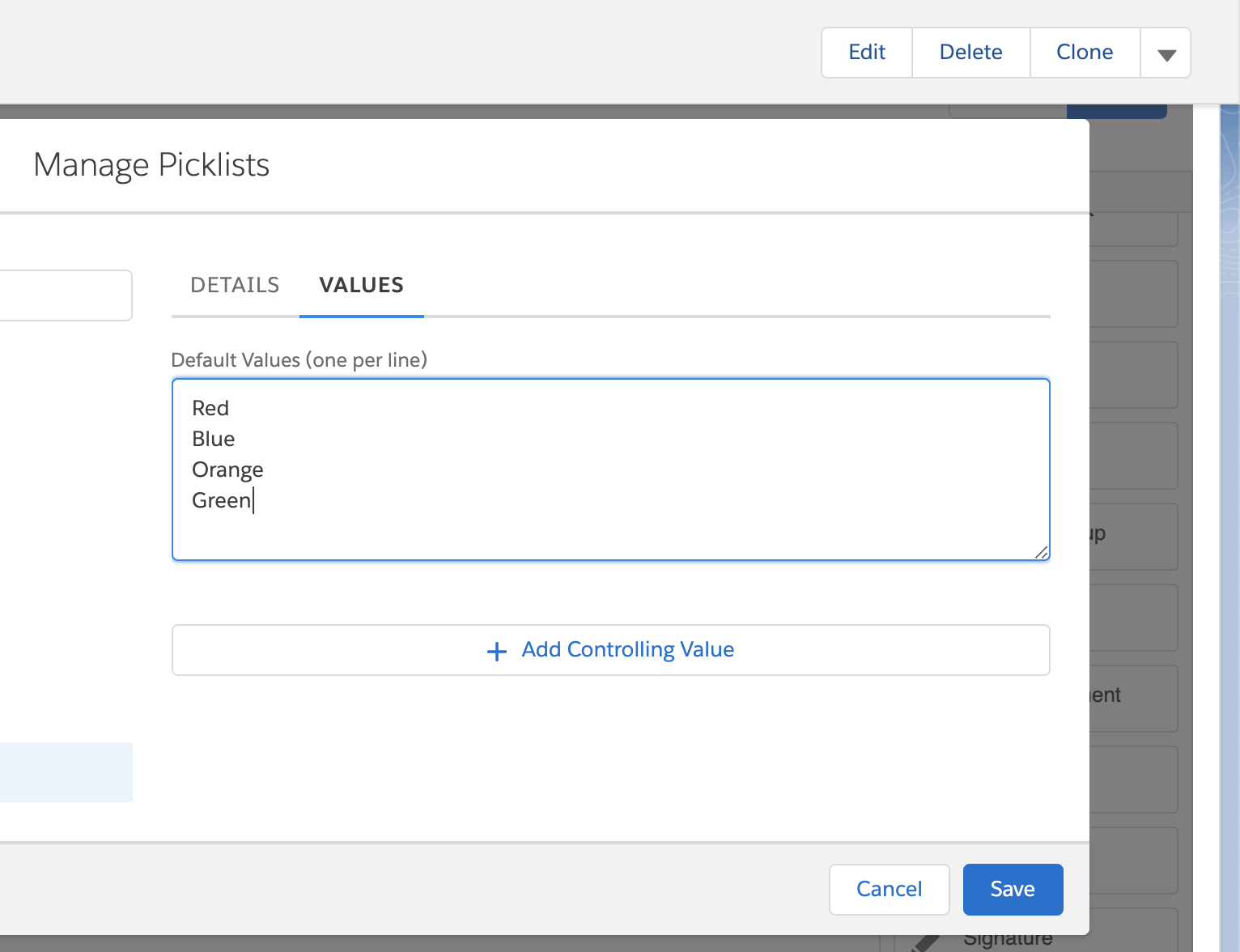Save the picklist changes
1240x952 pixels.
click(x=1013, y=889)
